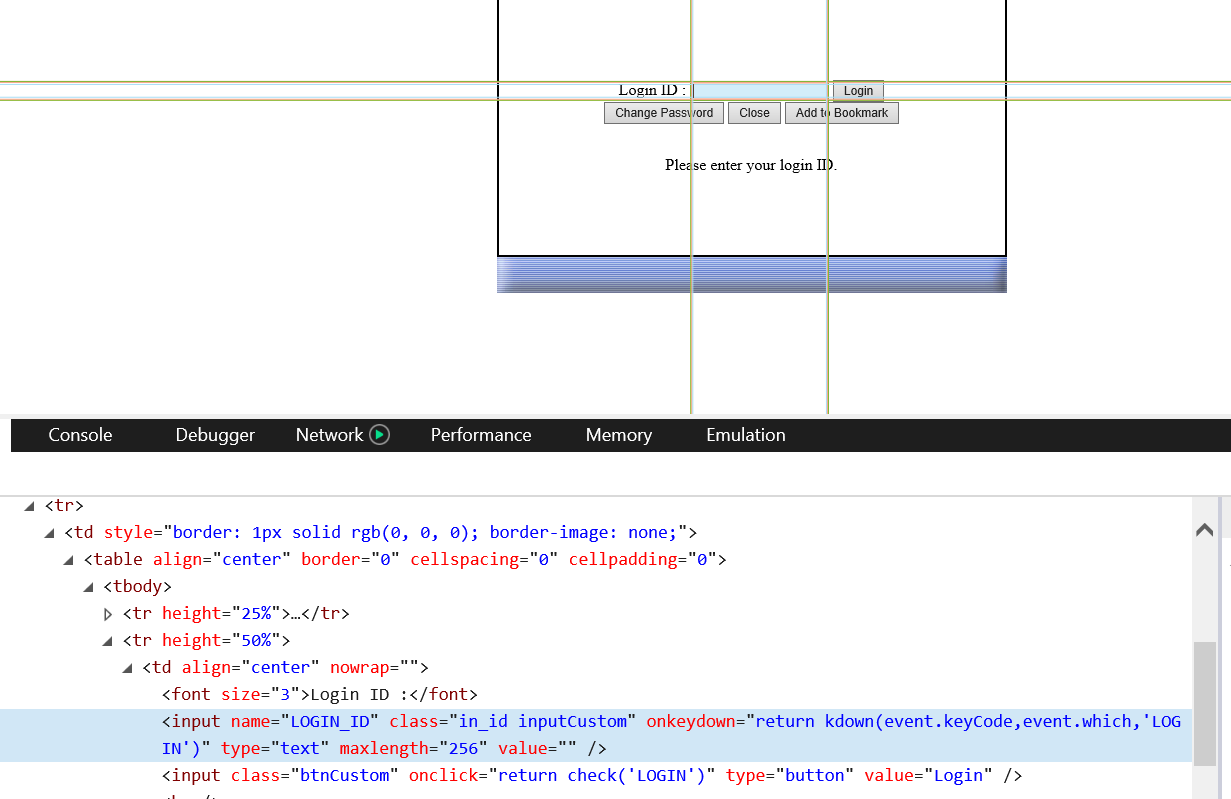The width and height of the screenshot is (1231, 799).
Task: Collapse the tbody node
Action: point(88,587)
